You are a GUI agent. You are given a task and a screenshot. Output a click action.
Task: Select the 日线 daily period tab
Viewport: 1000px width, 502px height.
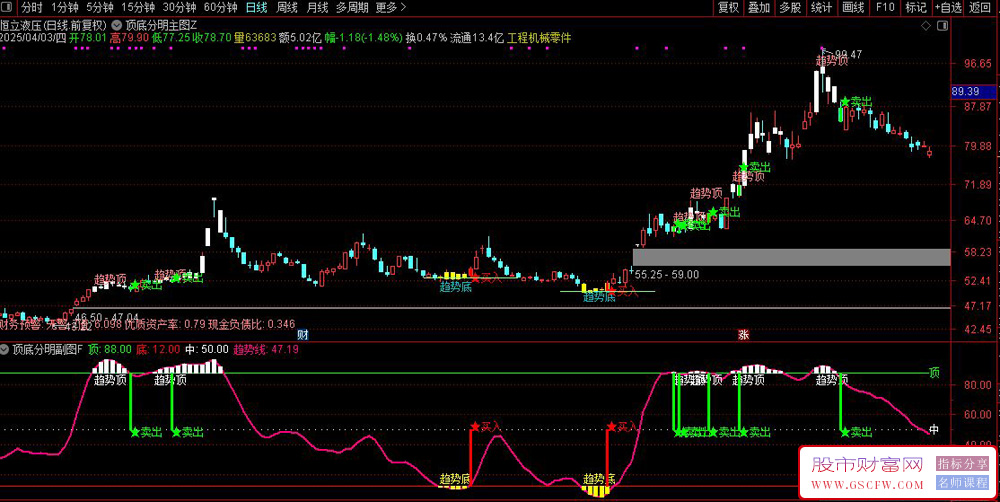coord(256,8)
